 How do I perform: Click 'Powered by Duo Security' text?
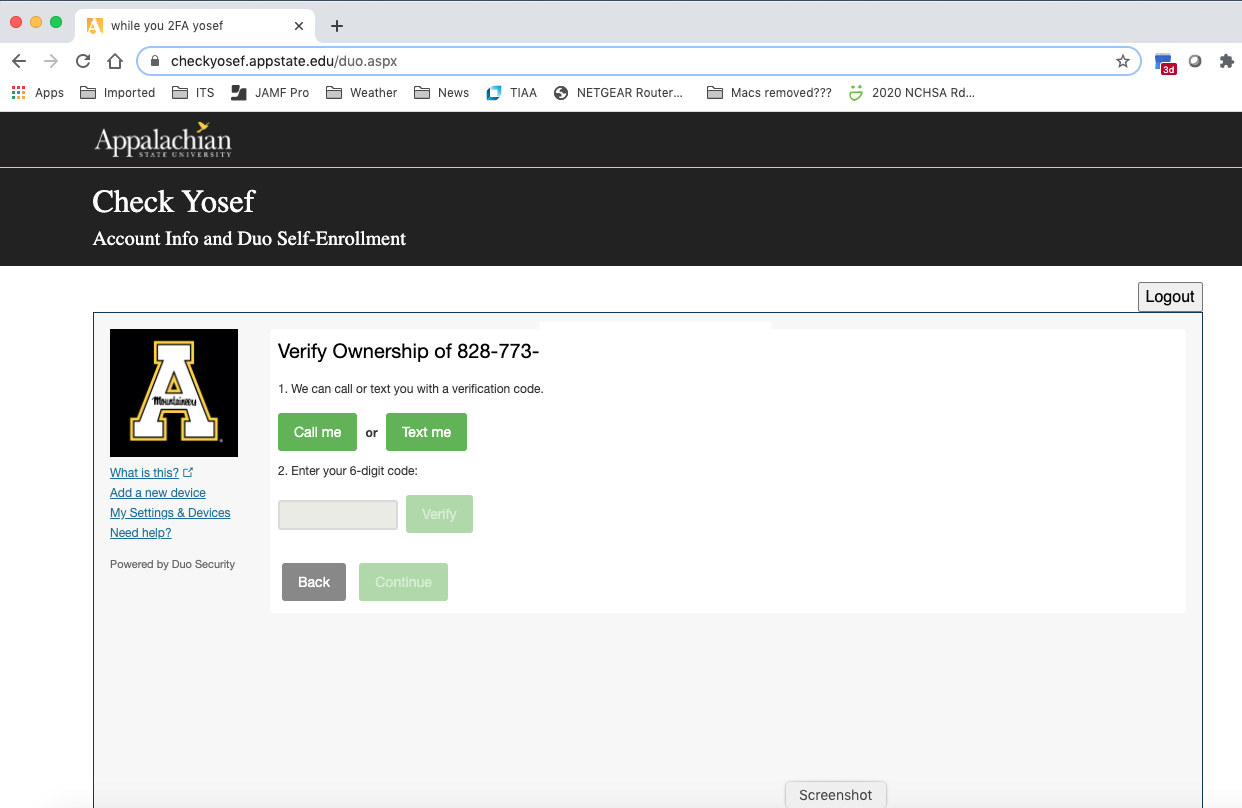click(172, 564)
